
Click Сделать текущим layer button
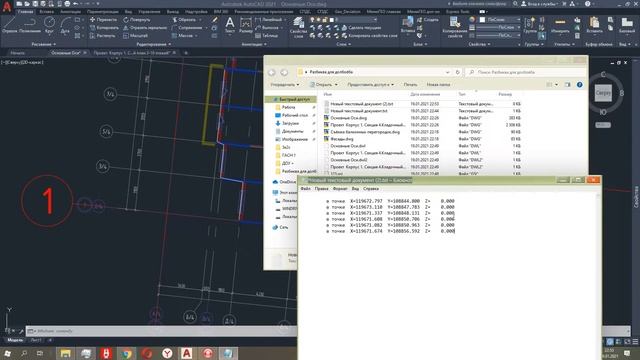coord(361,28)
